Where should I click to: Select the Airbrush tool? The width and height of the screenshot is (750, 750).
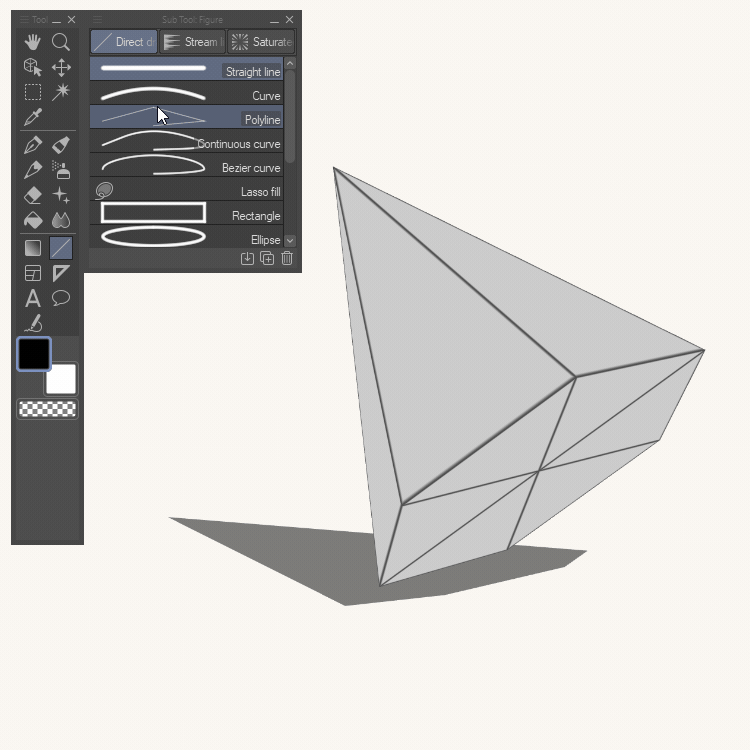coord(61,170)
